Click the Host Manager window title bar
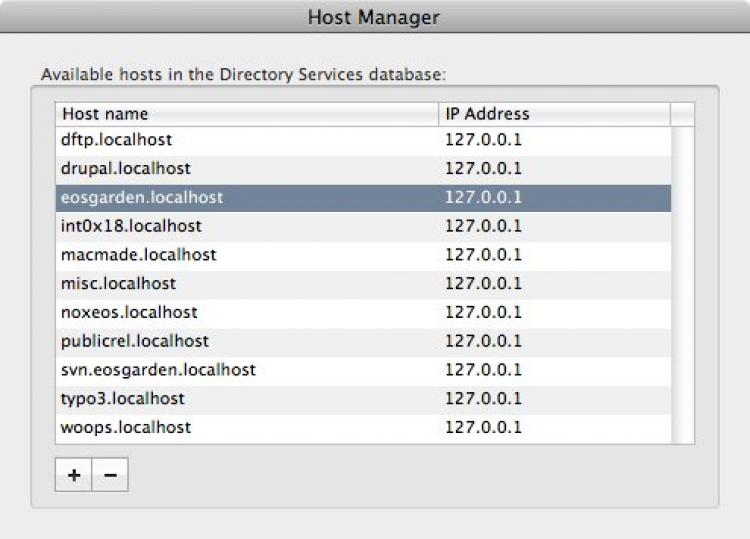 [x=374, y=18]
